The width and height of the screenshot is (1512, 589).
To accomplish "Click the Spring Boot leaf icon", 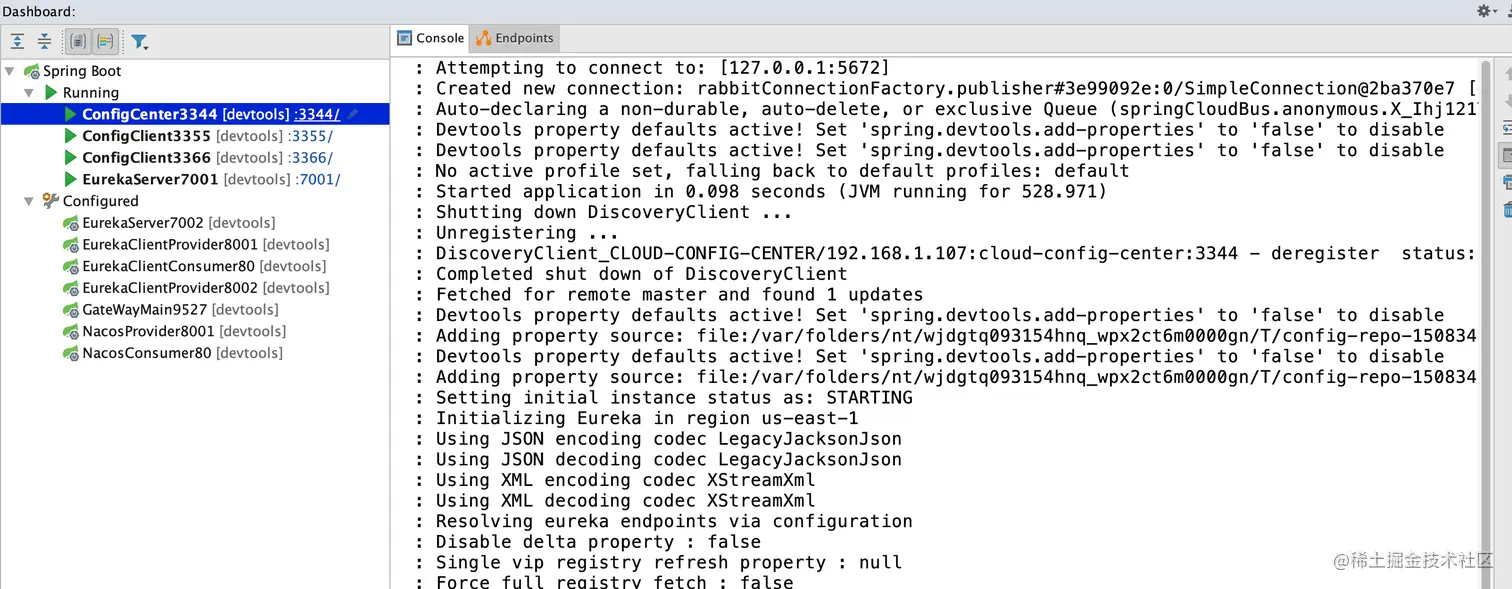I will coord(32,71).
